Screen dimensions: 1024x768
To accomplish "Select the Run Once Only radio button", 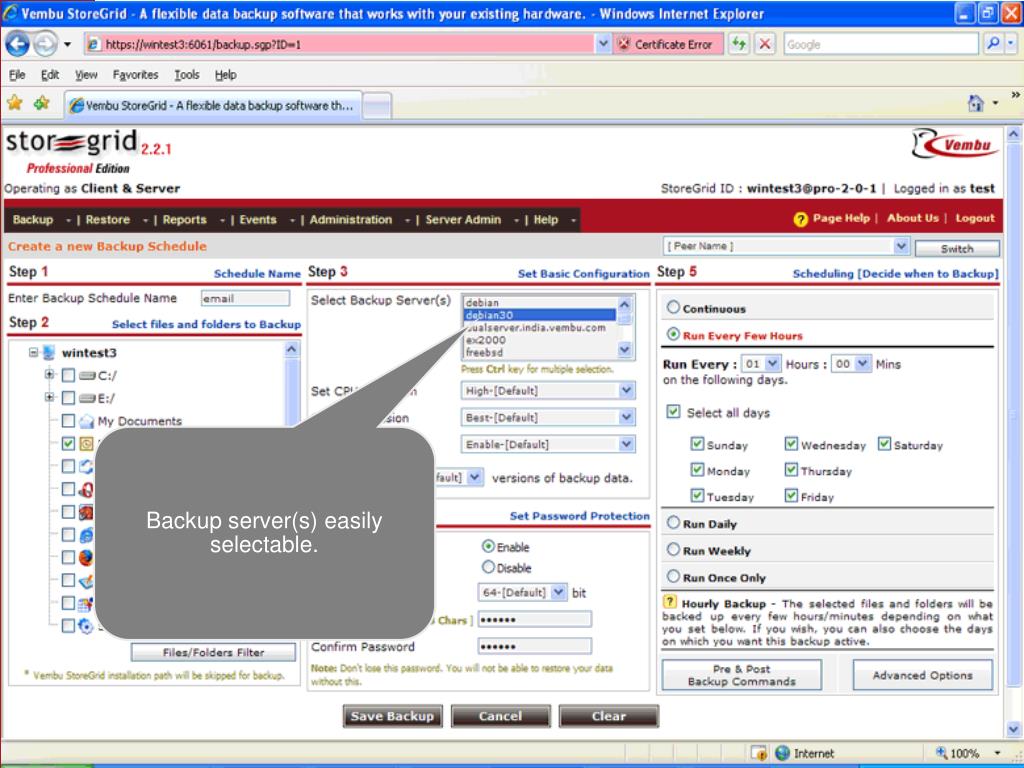I will 673,576.
